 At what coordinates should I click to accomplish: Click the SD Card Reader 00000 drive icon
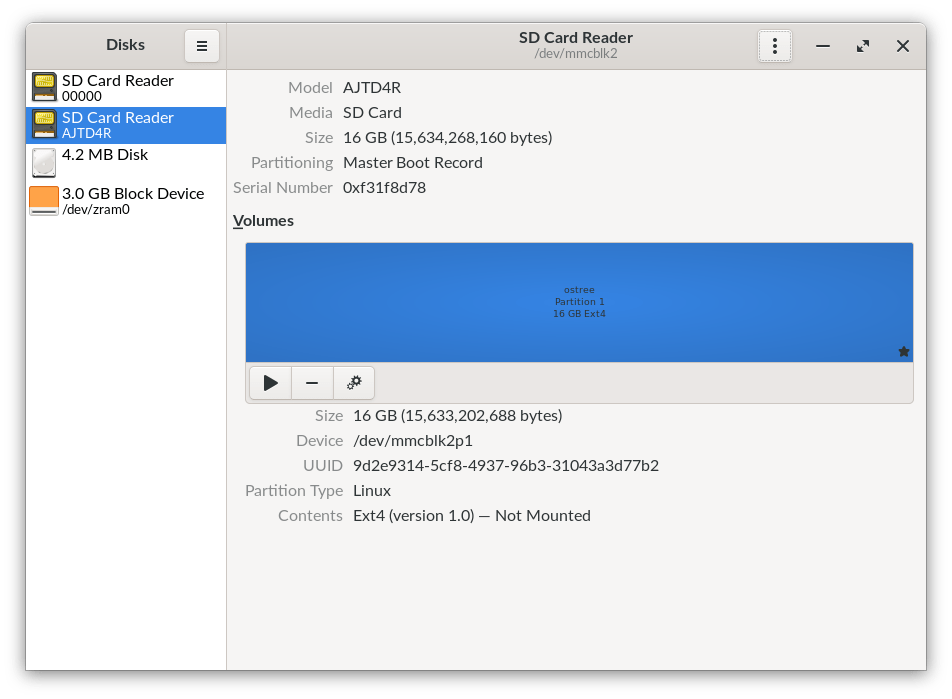(x=44, y=88)
